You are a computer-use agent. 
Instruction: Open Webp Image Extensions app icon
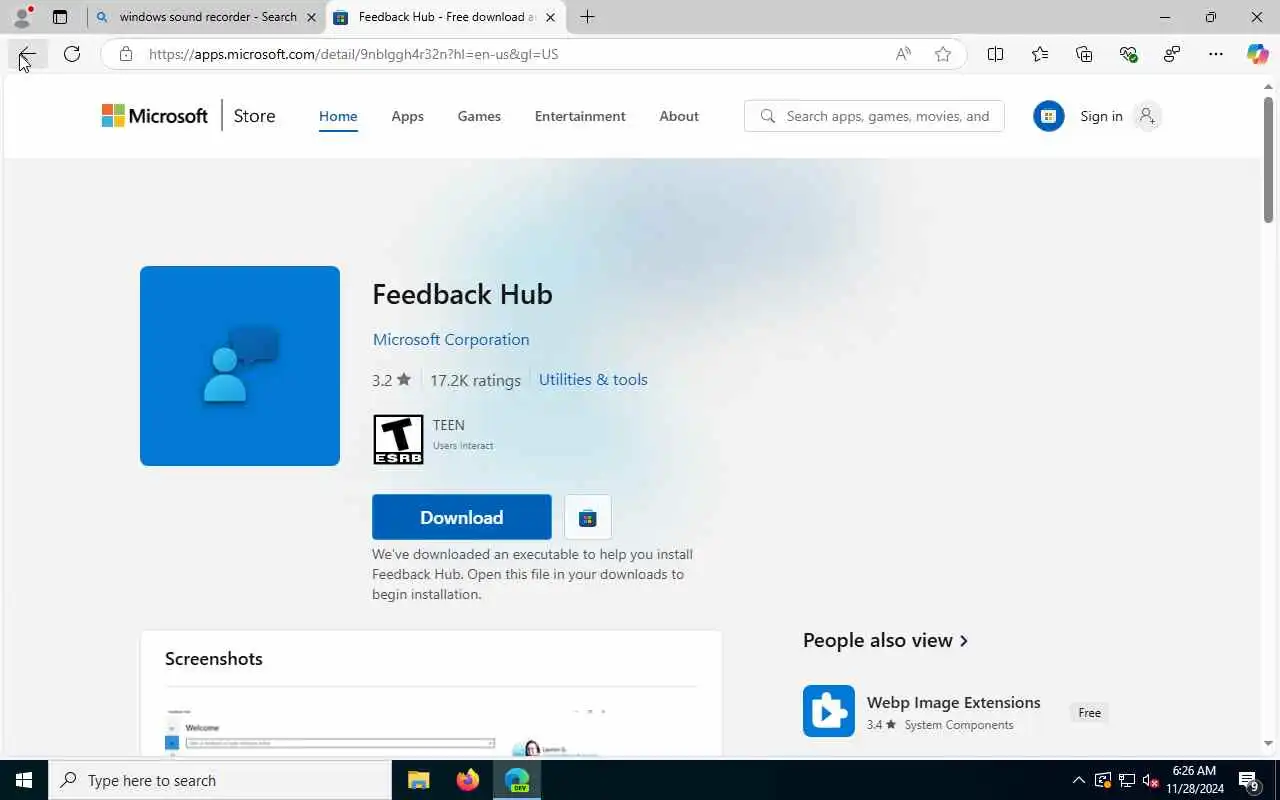tap(829, 711)
